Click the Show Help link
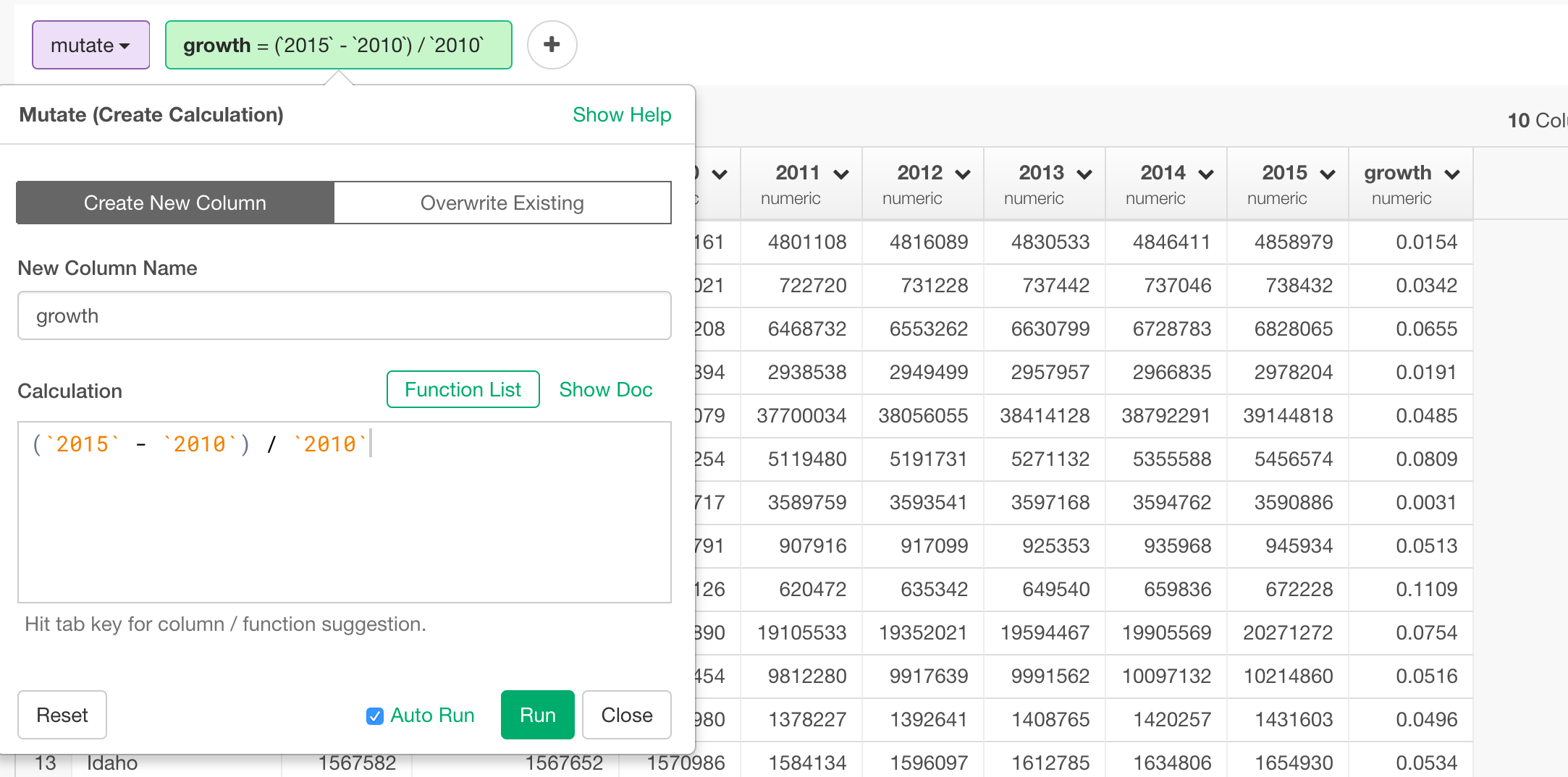This screenshot has width=1568, height=777. (x=621, y=114)
